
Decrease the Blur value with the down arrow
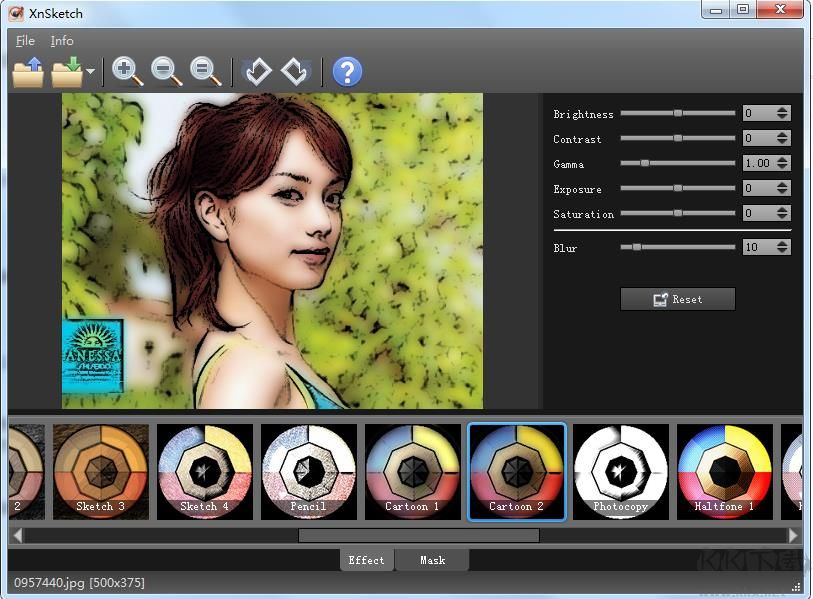pyautogui.click(x=782, y=251)
